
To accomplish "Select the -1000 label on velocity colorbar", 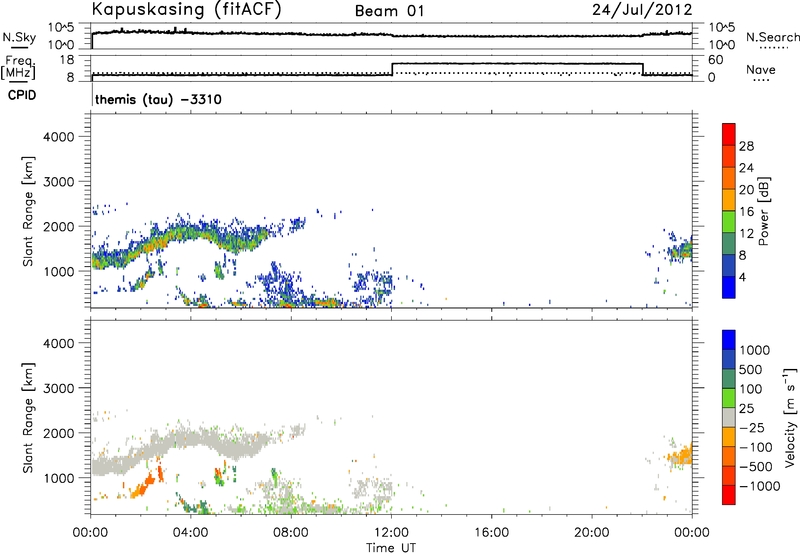I will coord(759,486).
